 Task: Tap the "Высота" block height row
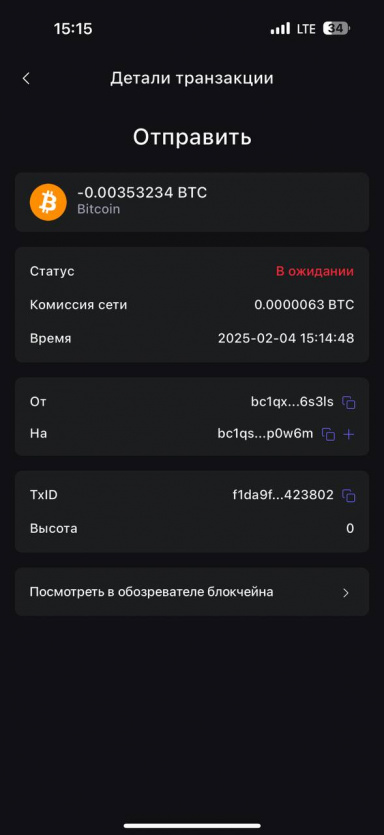[x=192, y=529]
